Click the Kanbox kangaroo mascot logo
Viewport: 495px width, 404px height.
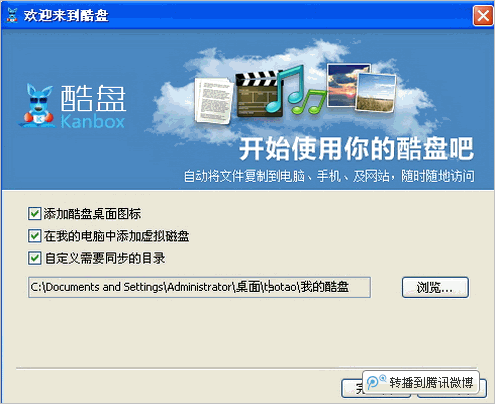coord(37,105)
